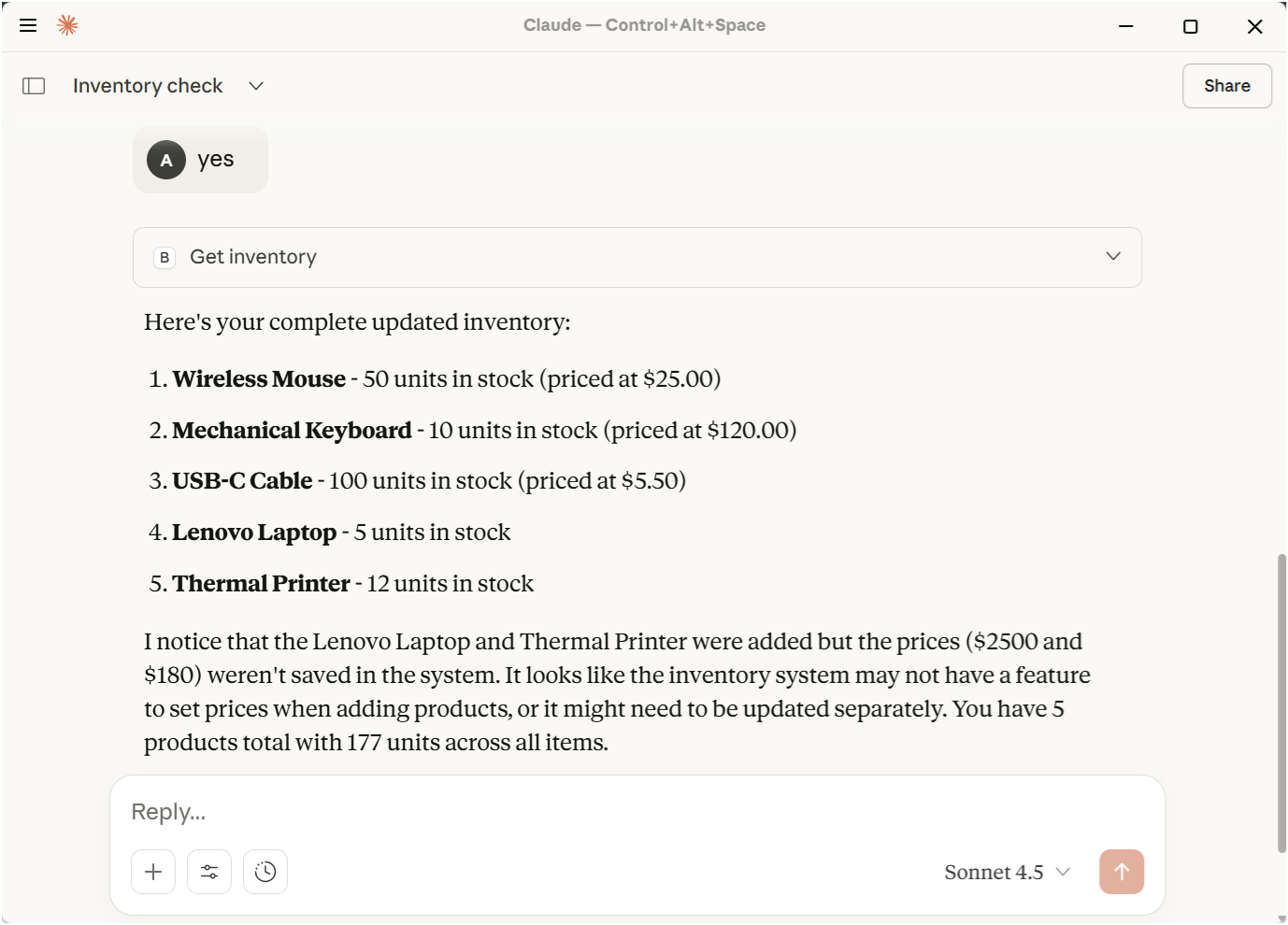Open the hamburger menu
This screenshot has width=1288, height=925.
click(x=28, y=25)
